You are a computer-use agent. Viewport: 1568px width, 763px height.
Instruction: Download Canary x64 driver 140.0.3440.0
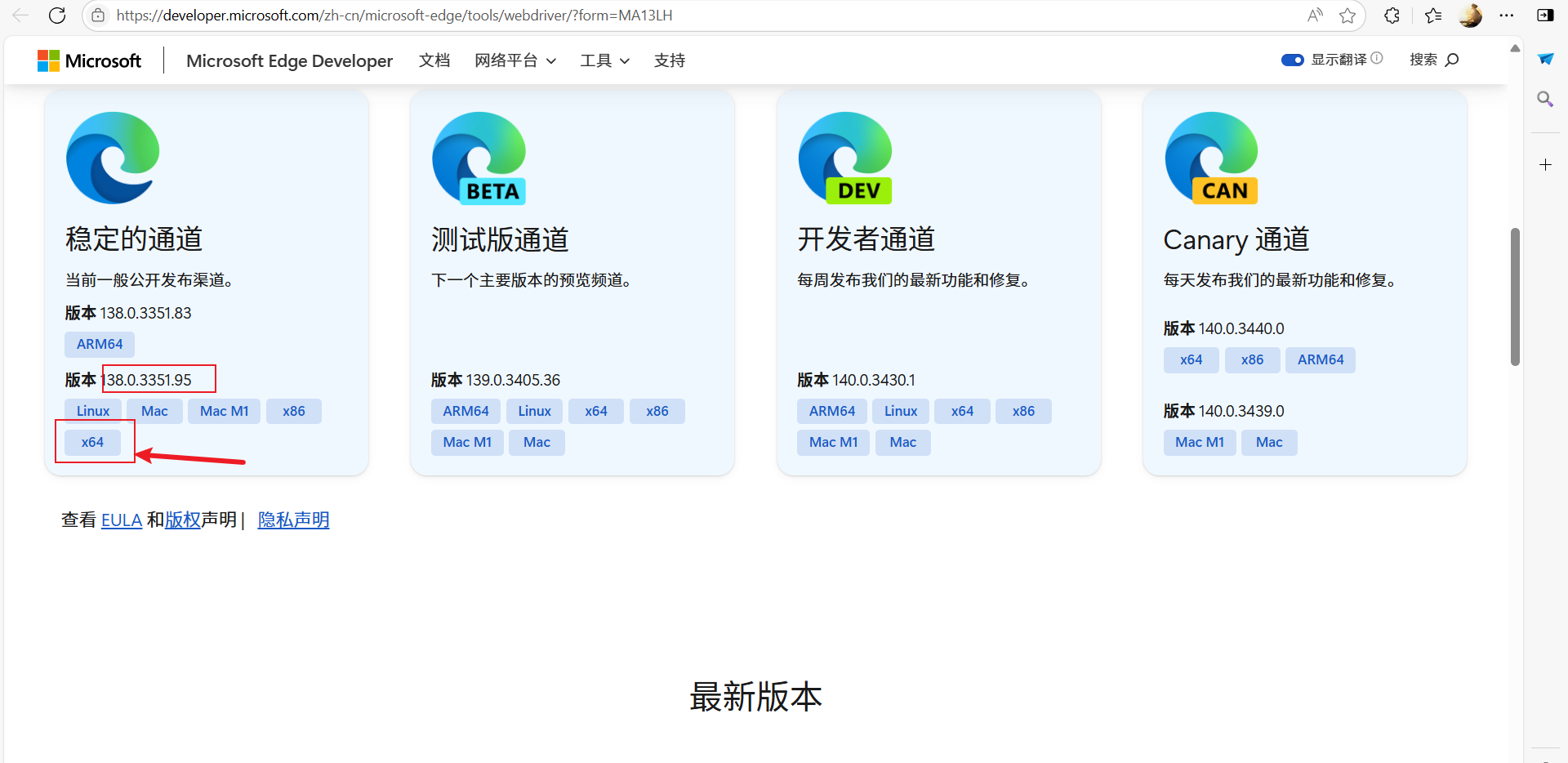coord(1192,359)
